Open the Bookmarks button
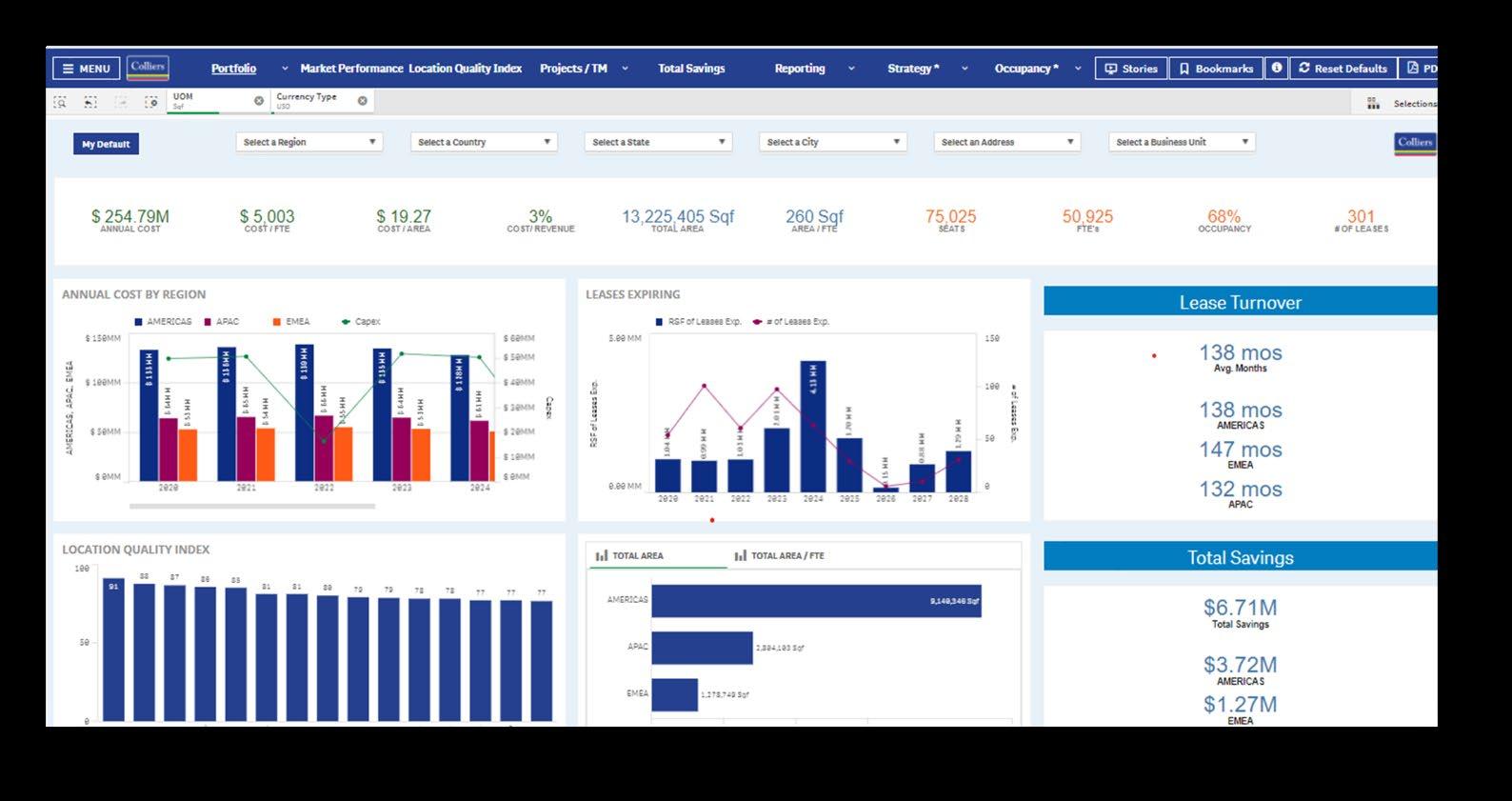The image size is (1512, 801). pos(1216,69)
